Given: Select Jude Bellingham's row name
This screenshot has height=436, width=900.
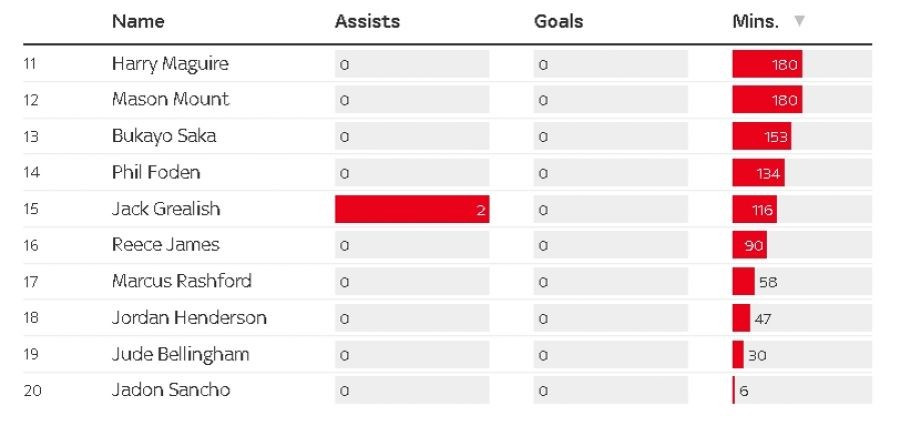Looking at the screenshot, I should coord(181,354).
